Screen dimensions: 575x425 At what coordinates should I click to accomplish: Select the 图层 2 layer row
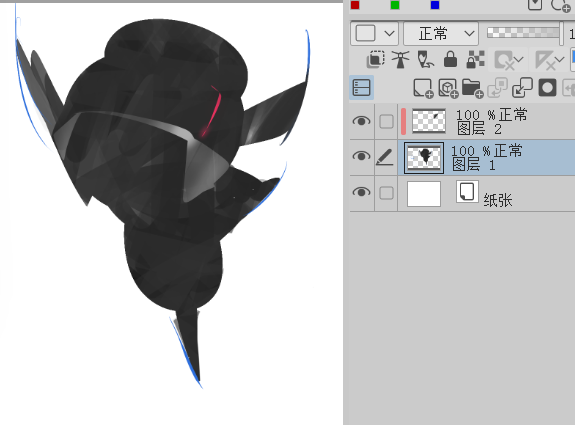[486, 121]
